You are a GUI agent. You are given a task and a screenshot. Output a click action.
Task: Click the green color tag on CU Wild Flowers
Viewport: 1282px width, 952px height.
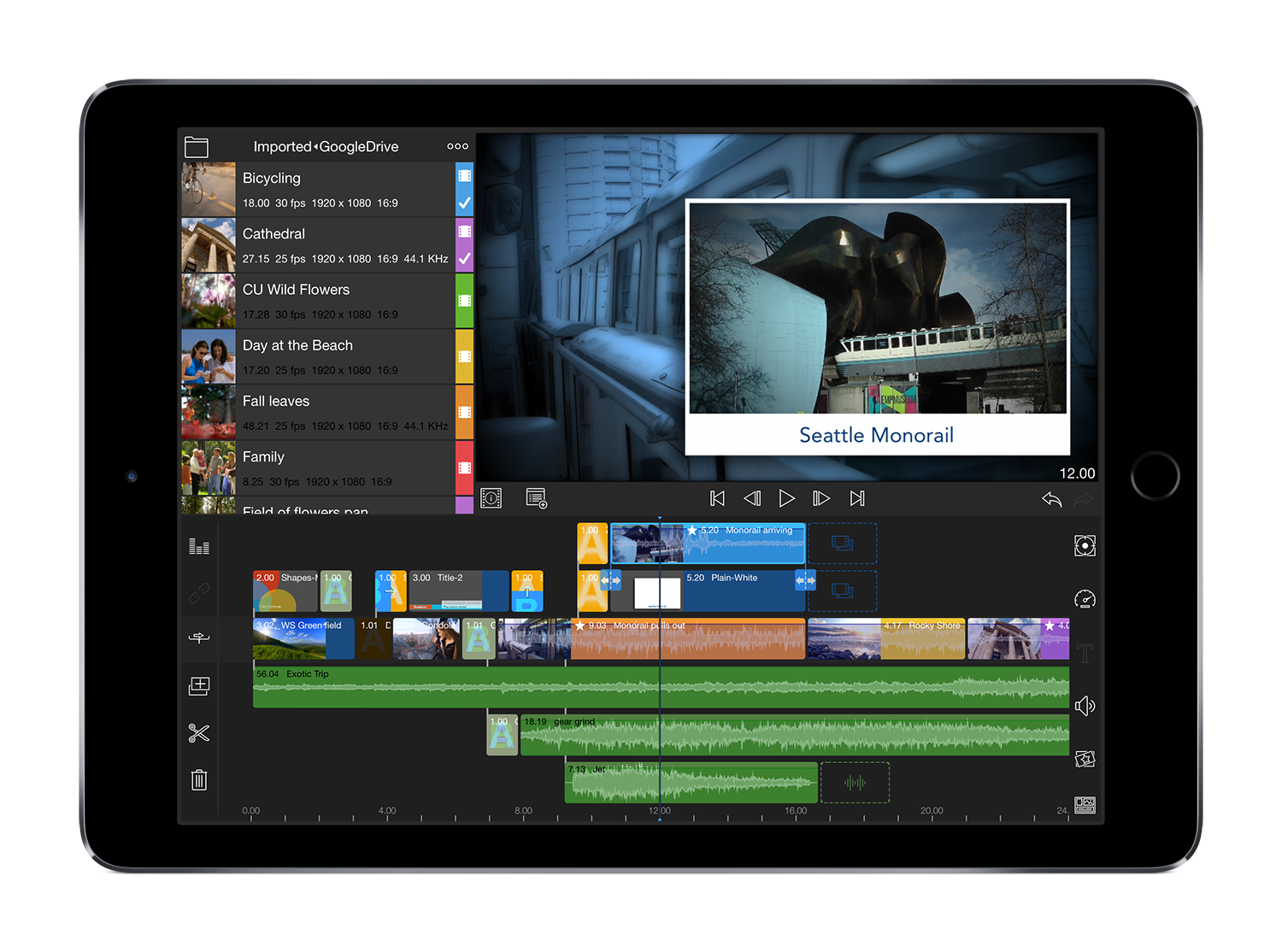pyautogui.click(x=464, y=301)
